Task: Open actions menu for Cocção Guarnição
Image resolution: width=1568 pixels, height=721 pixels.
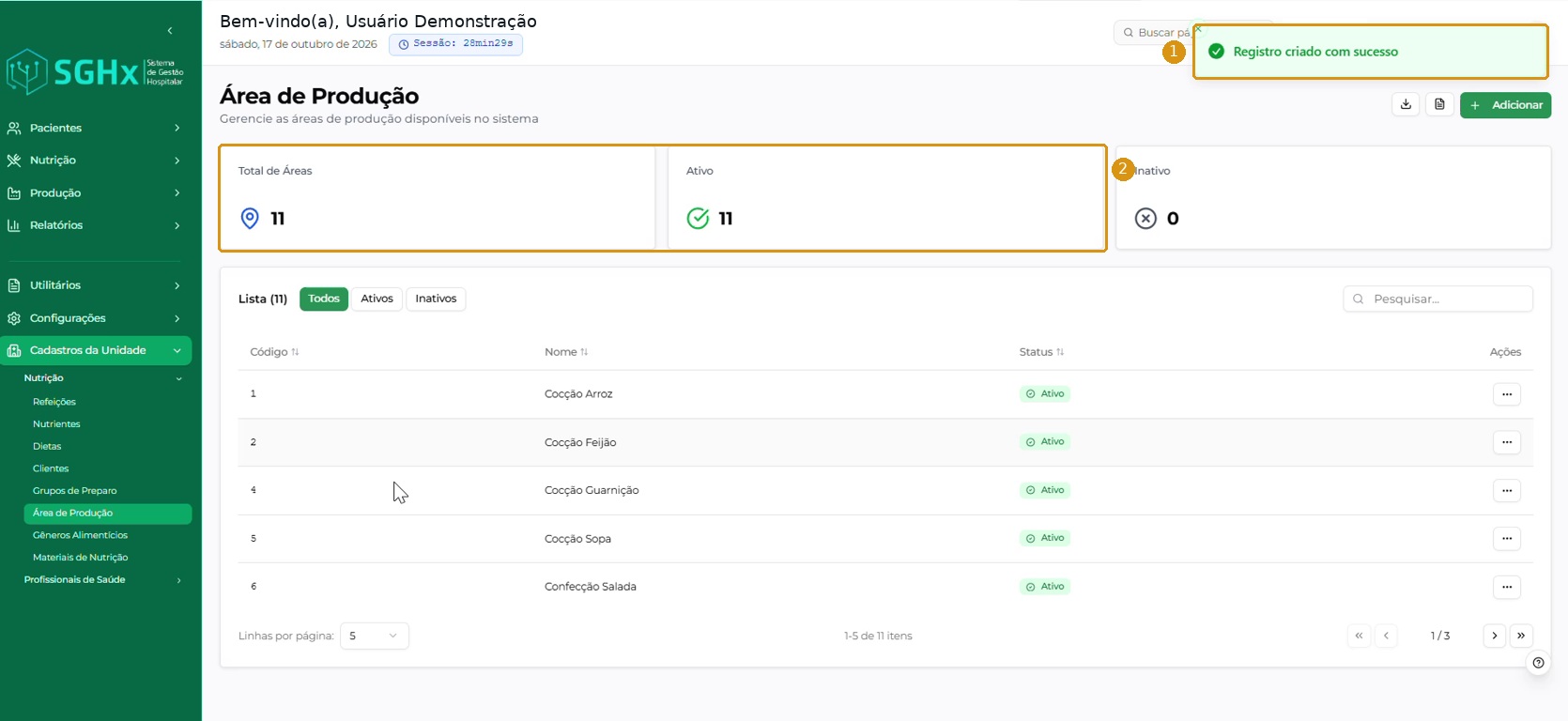Action: coord(1507,490)
